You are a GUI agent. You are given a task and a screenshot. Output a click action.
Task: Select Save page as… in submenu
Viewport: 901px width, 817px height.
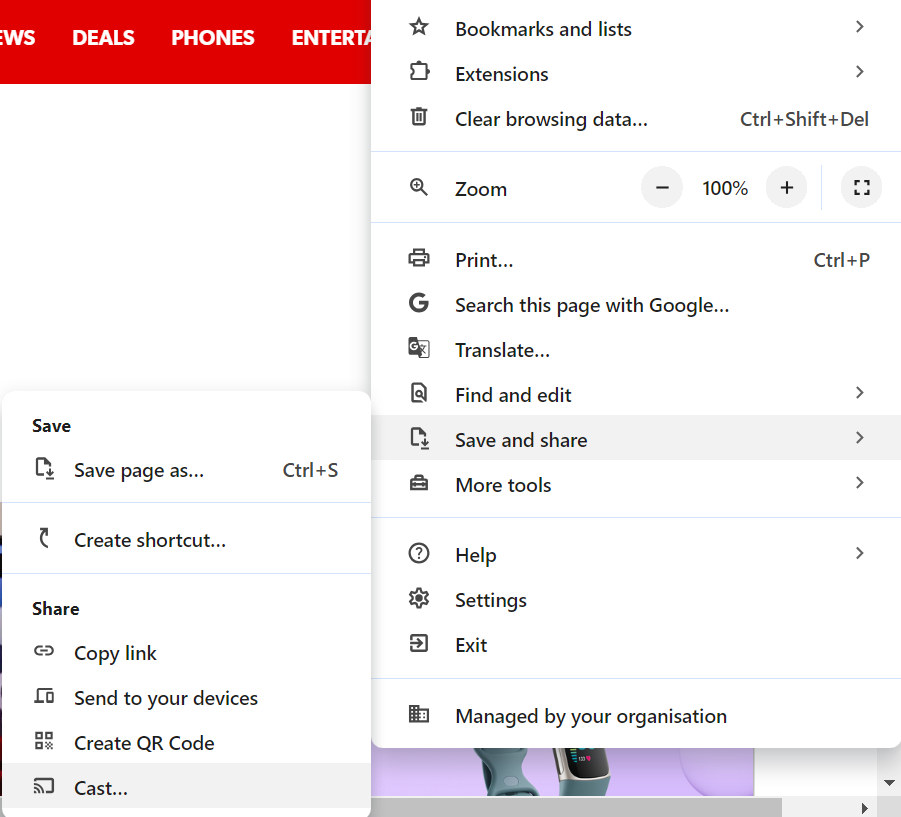(187, 469)
